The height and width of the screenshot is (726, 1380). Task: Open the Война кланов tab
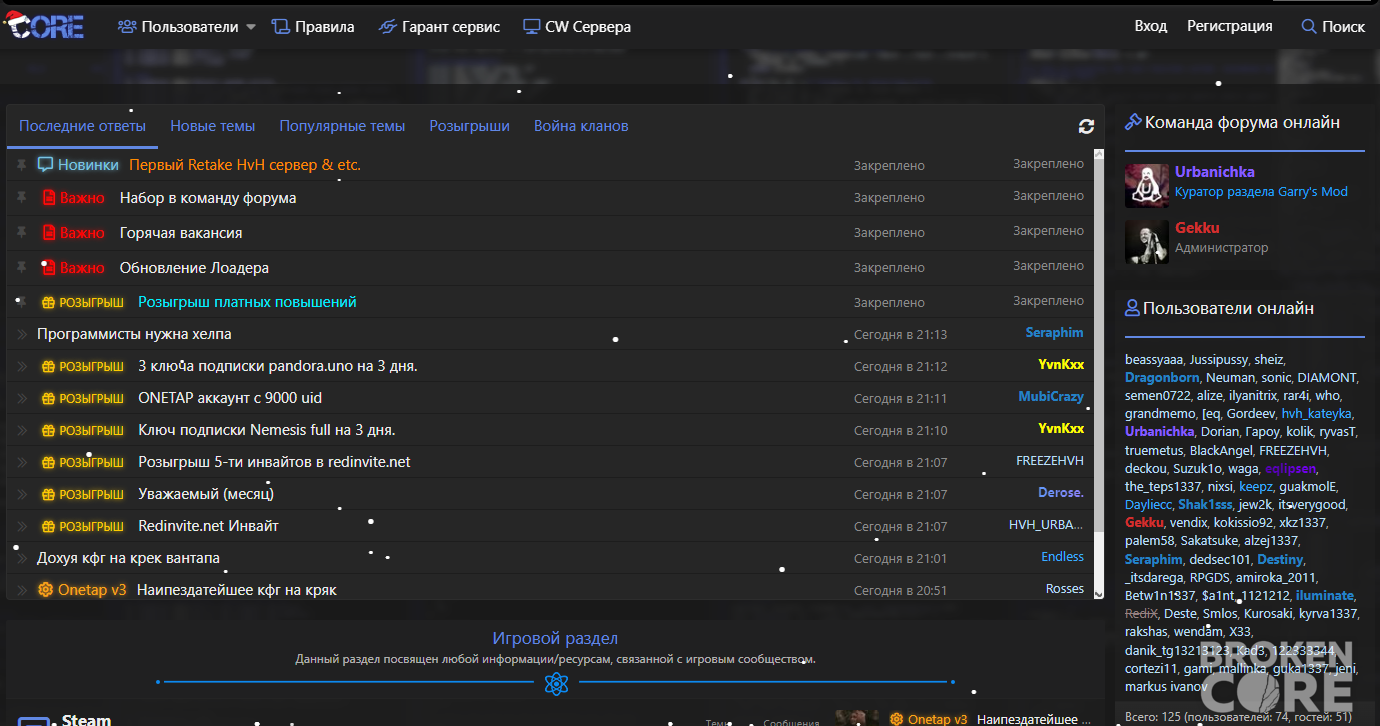tap(581, 126)
